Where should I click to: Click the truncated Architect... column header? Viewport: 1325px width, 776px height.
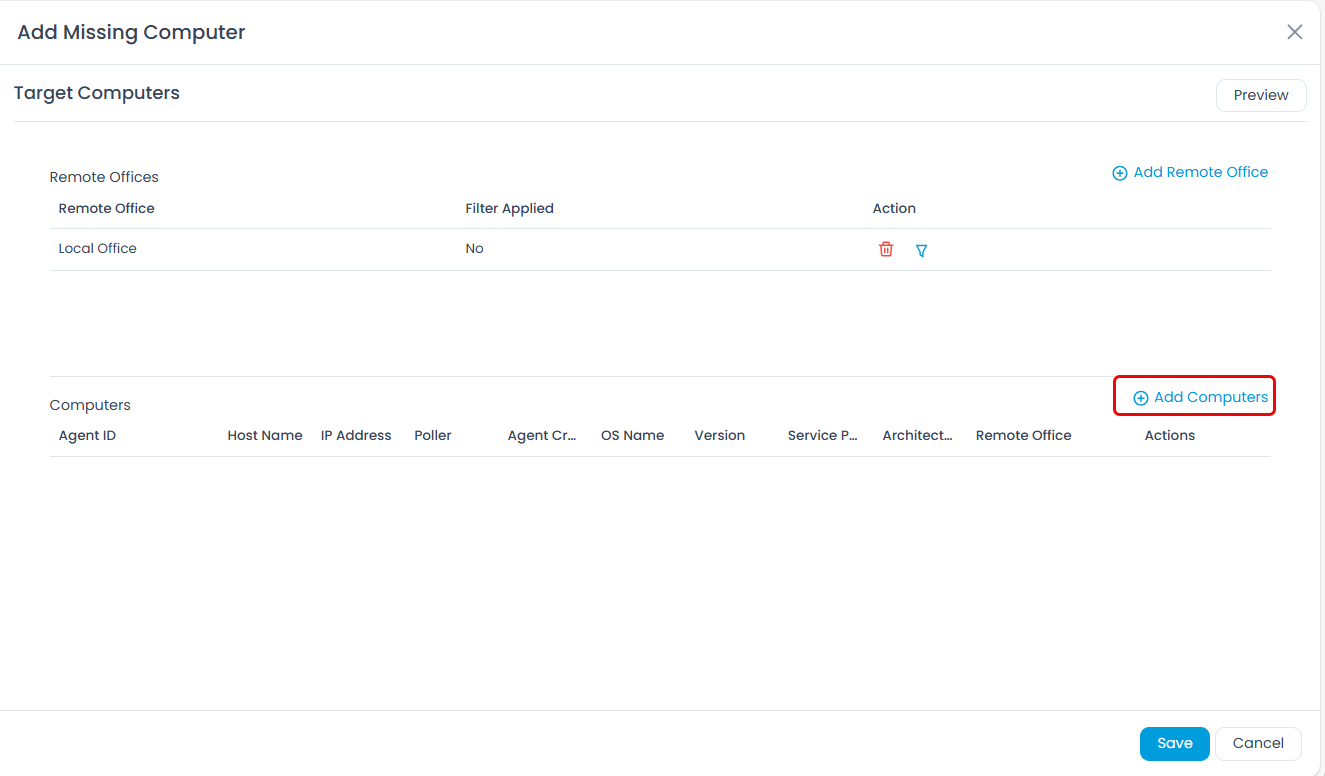pos(917,435)
